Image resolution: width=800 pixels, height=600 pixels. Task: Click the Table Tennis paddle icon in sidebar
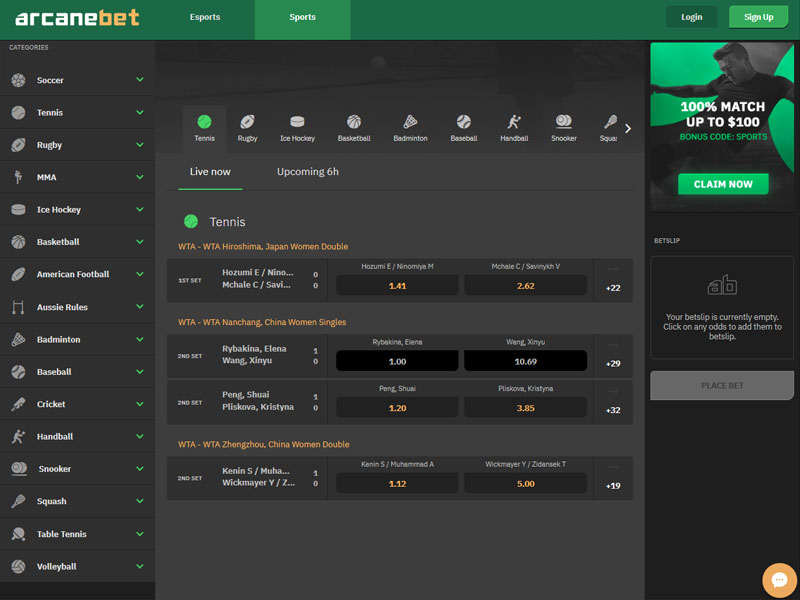[18, 534]
